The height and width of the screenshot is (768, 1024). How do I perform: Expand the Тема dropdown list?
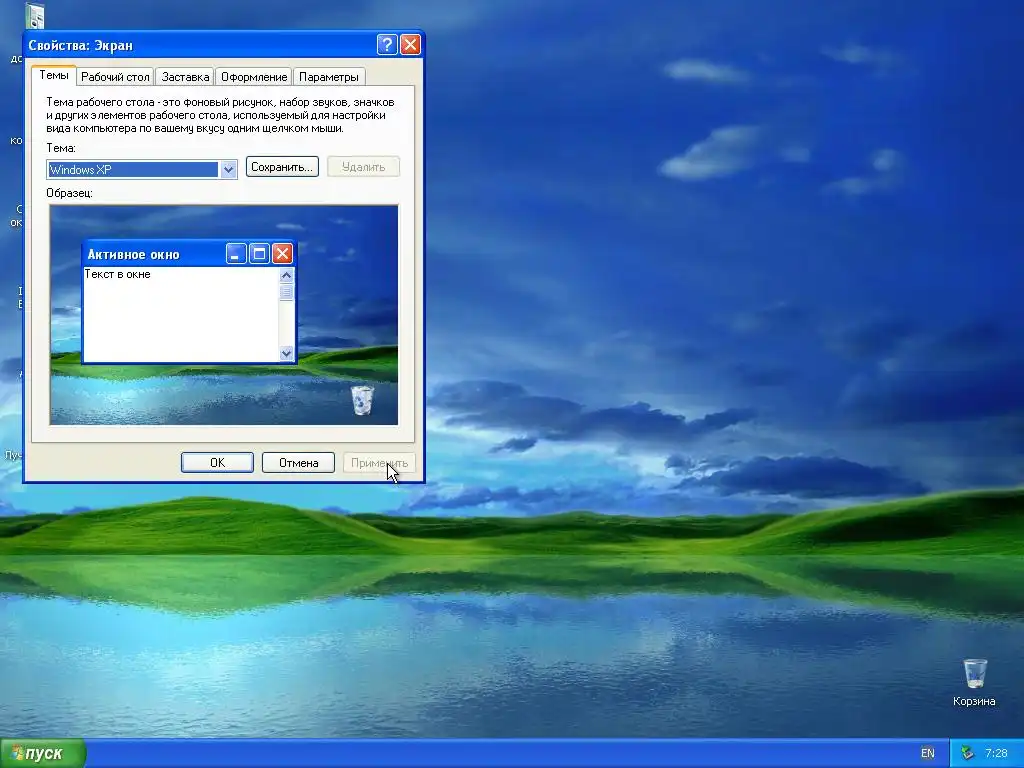pos(228,170)
